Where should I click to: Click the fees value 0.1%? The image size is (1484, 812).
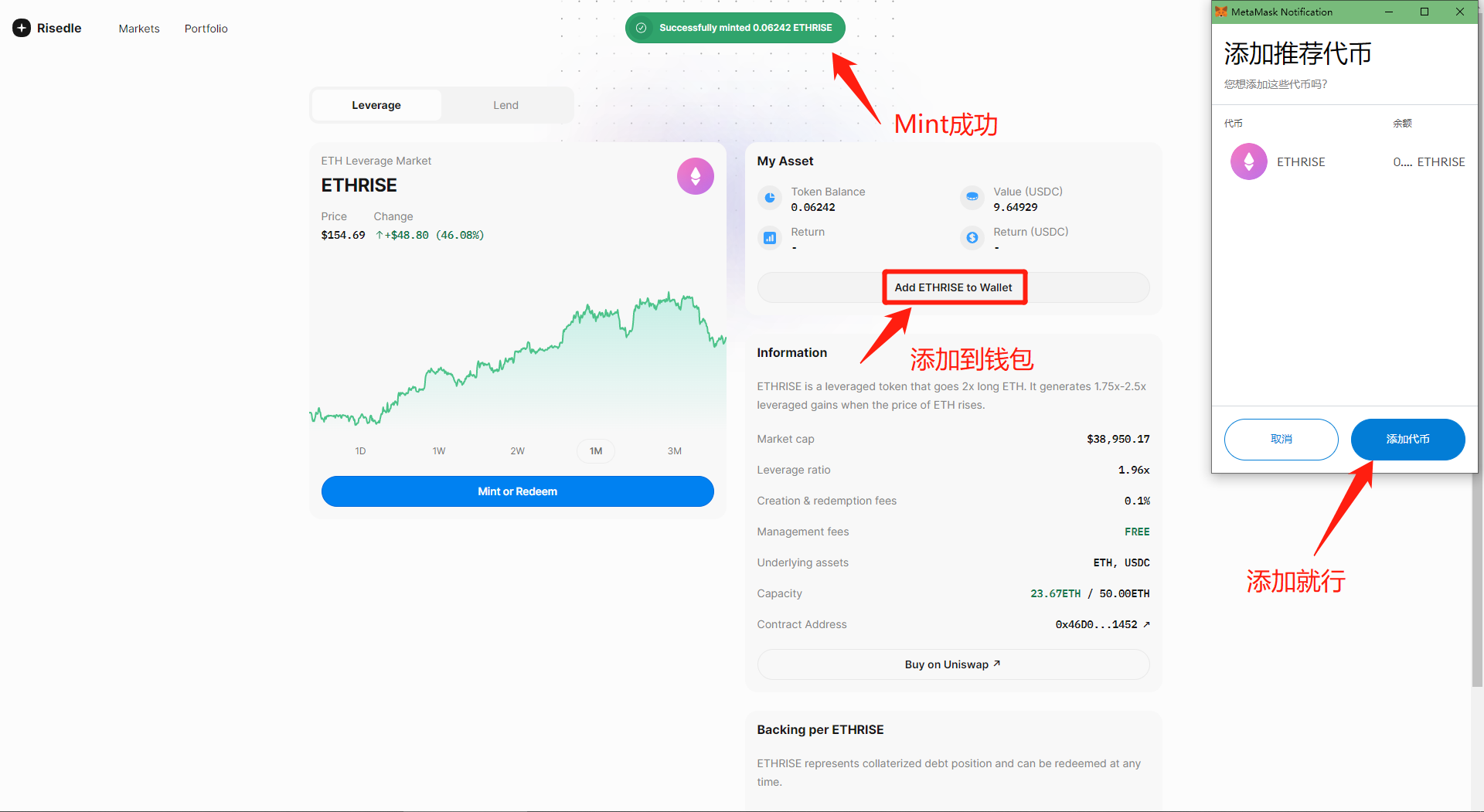click(1137, 501)
